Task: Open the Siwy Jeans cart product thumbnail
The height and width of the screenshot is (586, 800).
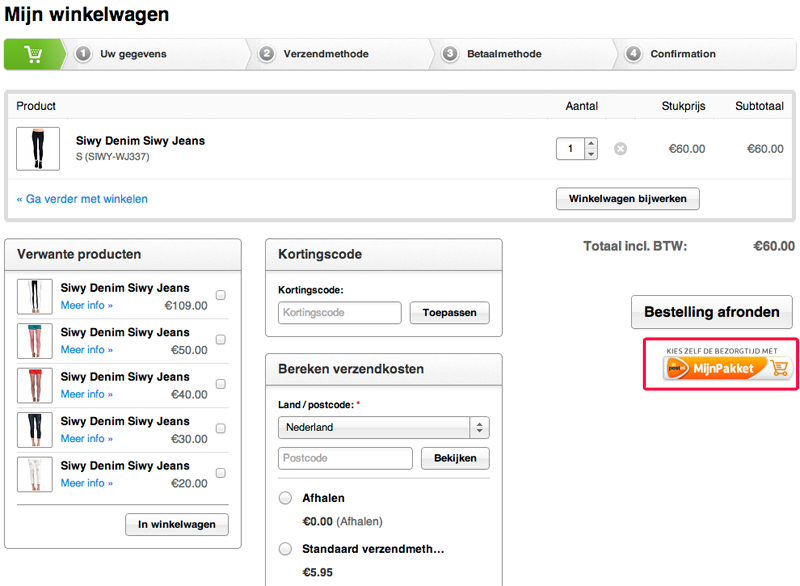Action: [38, 149]
